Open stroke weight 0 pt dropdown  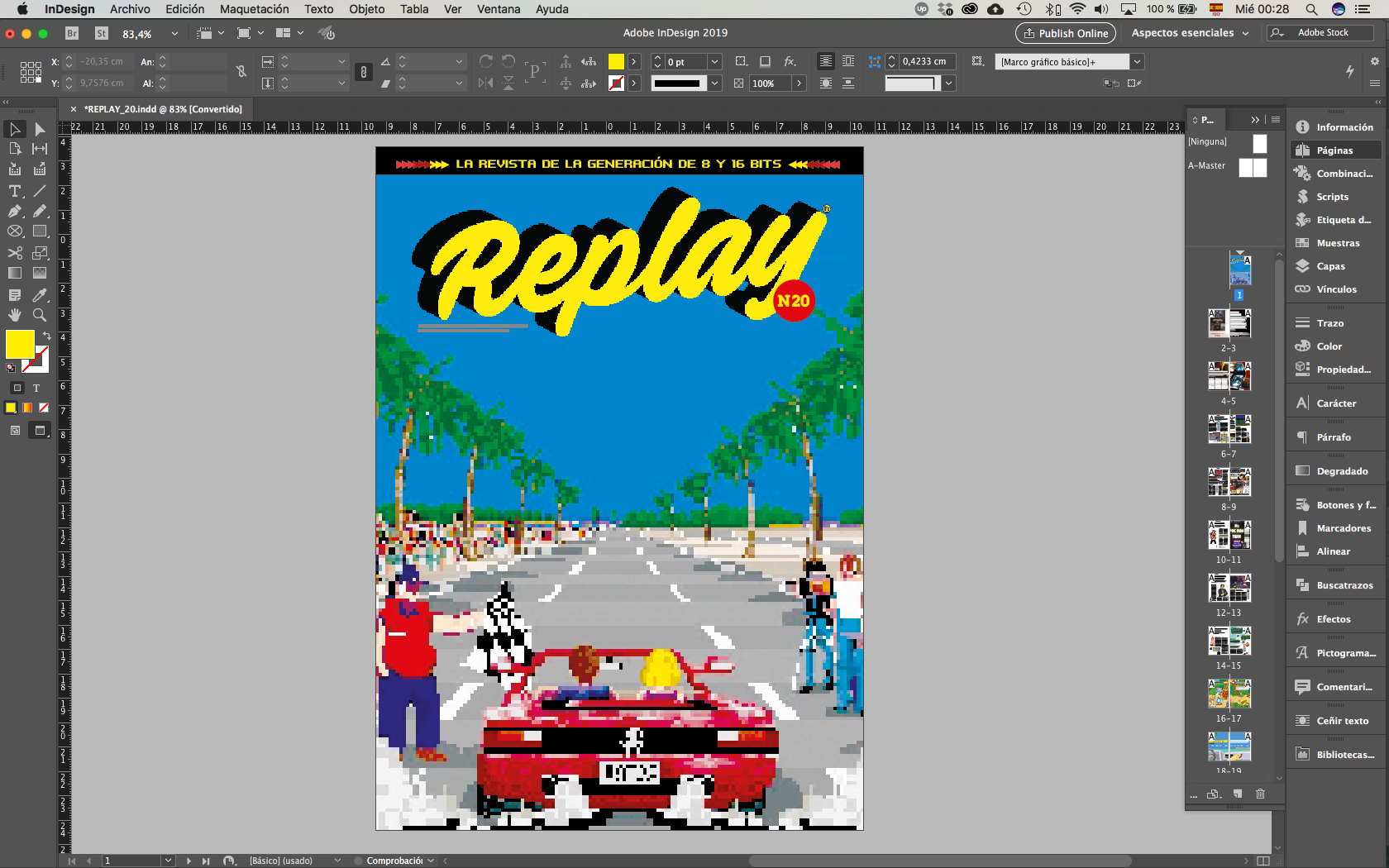[x=714, y=62]
